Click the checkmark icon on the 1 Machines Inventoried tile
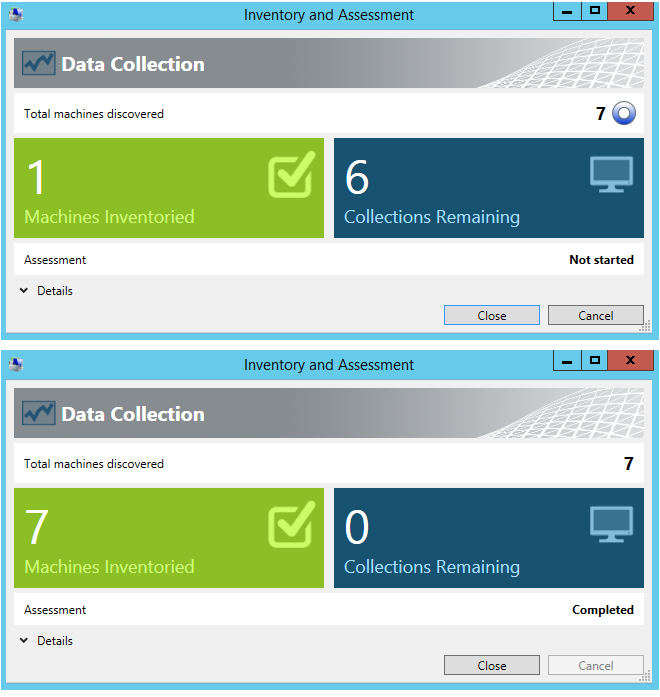660x697 pixels. tap(291, 175)
